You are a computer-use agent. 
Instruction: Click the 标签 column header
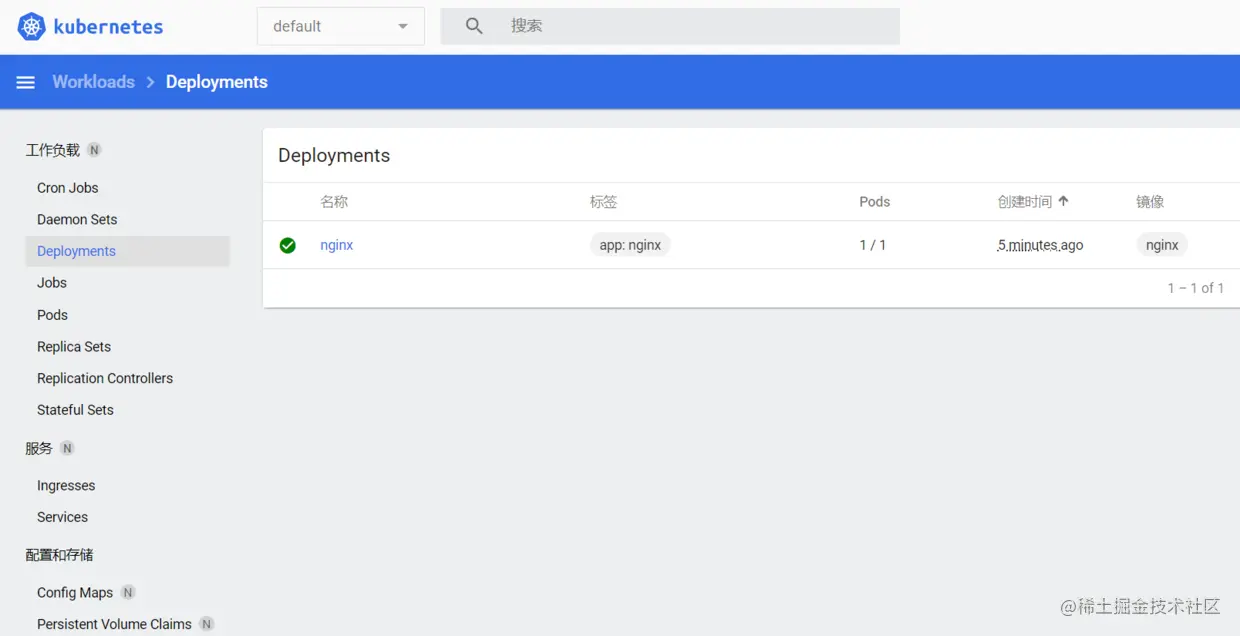[x=604, y=201]
